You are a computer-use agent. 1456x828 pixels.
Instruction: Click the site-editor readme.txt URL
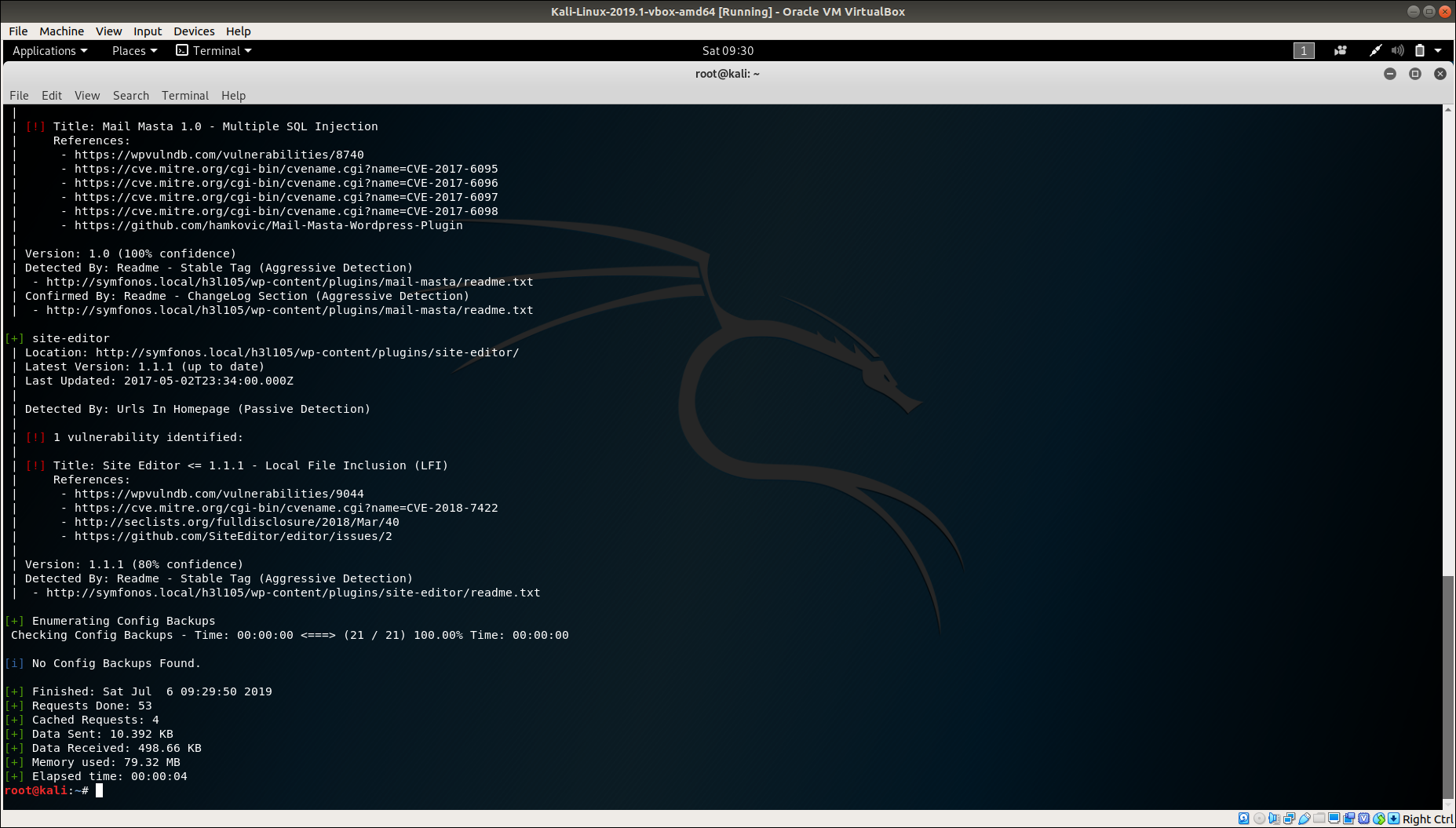point(293,593)
